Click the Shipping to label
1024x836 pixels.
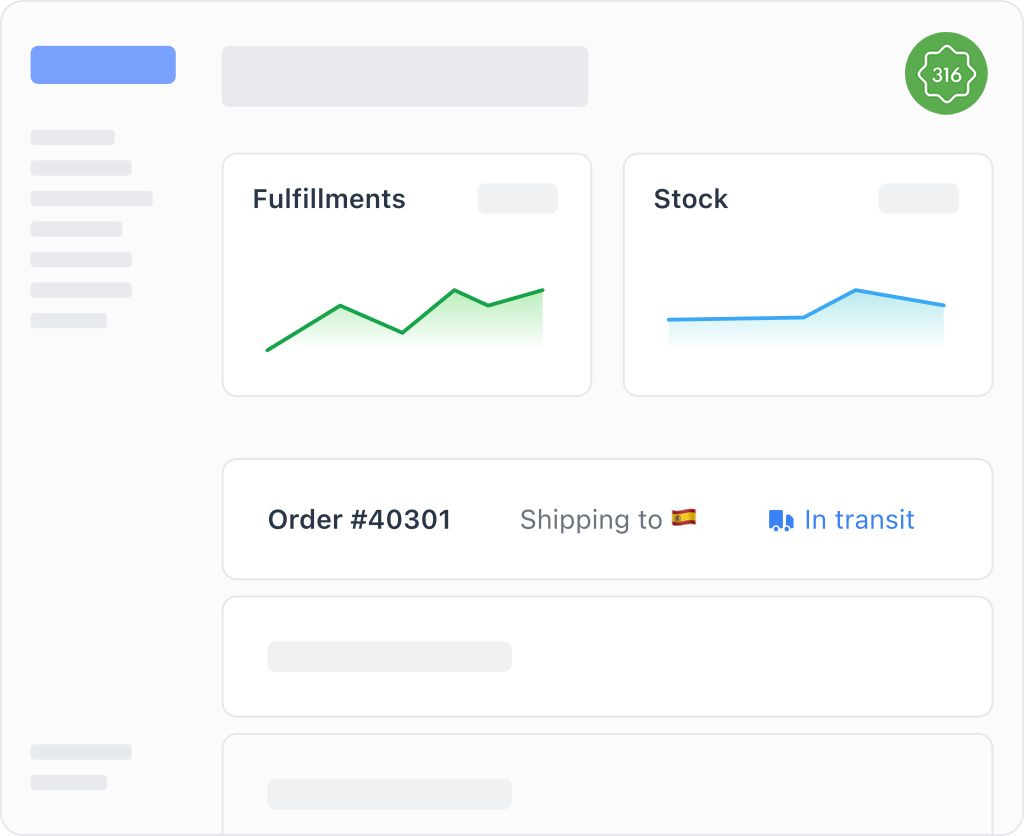point(591,520)
